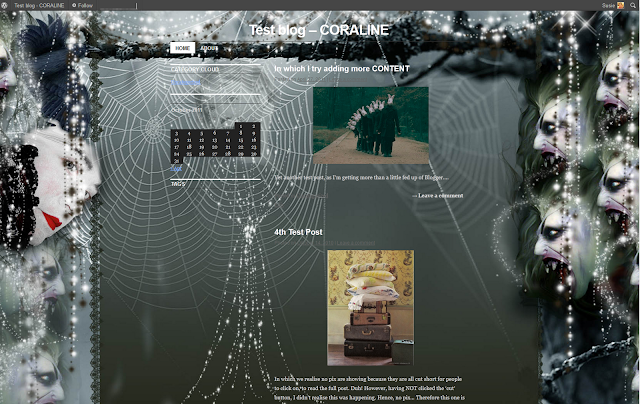Click calendar day 22

coord(241,147)
